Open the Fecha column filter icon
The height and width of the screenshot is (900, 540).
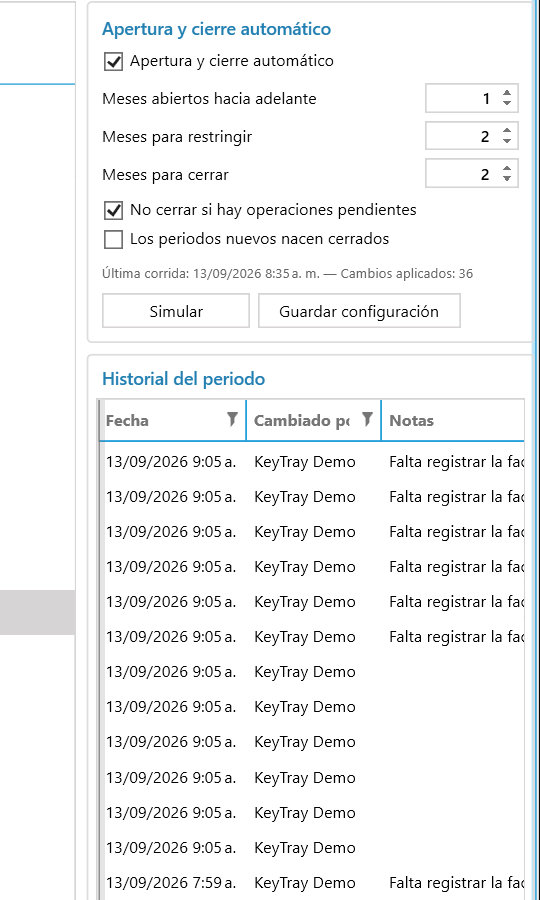point(232,420)
